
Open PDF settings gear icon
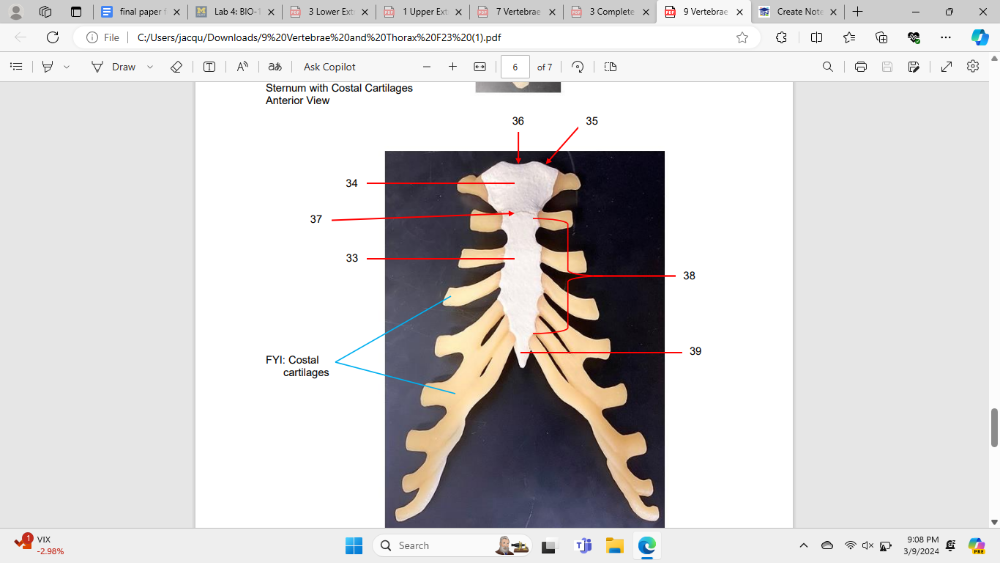click(x=972, y=67)
